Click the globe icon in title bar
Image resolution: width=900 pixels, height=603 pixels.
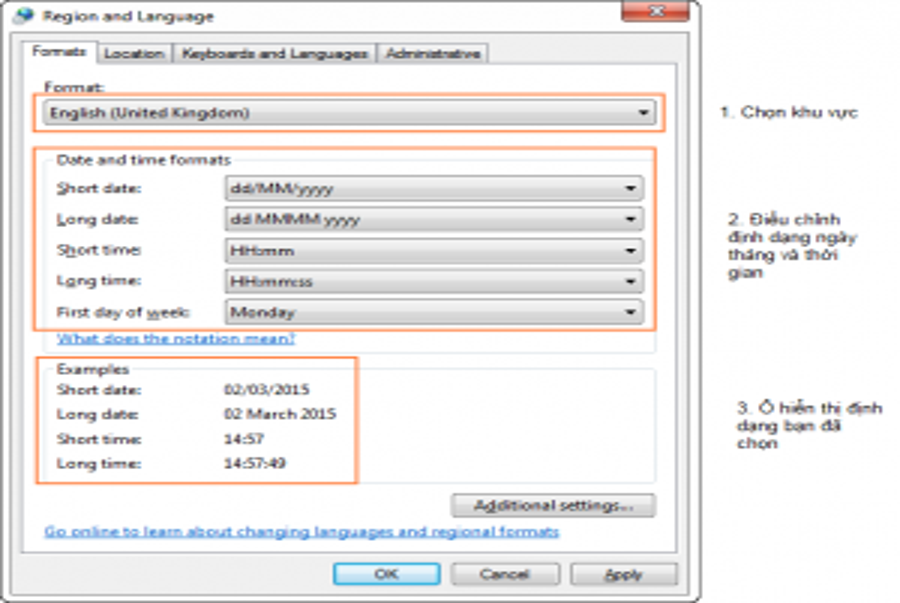coord(24,15)
